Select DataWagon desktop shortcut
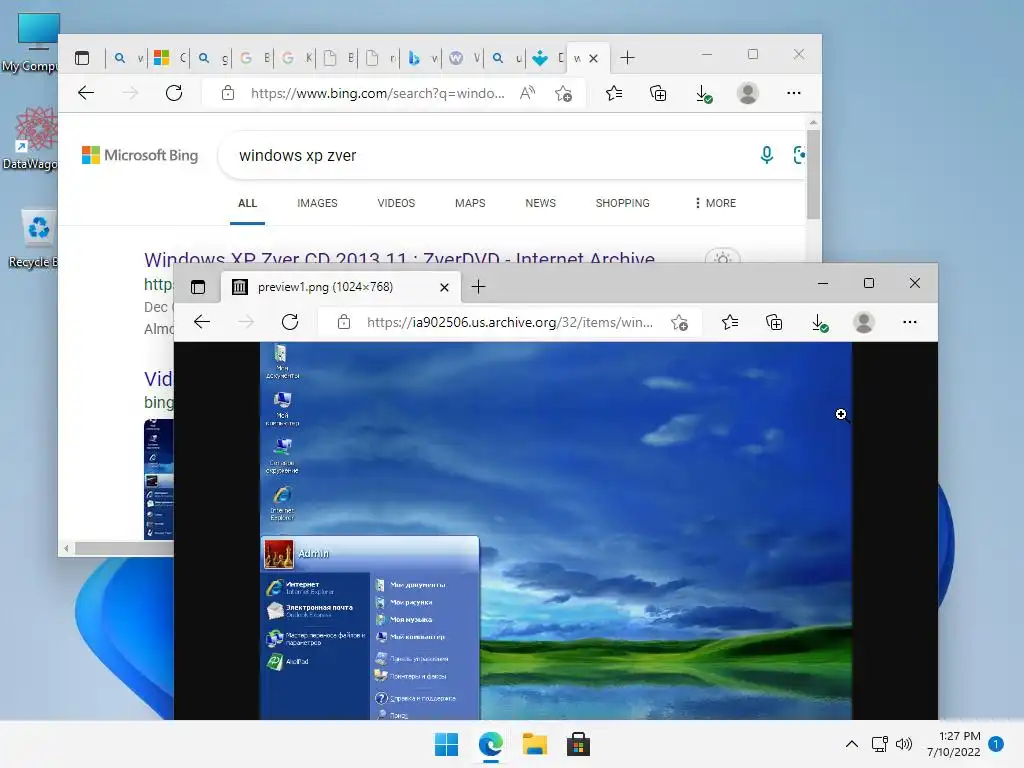 (x=30, y=138)
